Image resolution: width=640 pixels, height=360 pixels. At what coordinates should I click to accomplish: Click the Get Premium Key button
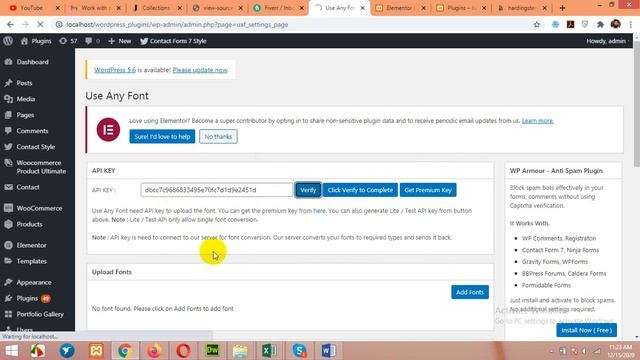click(428, 190)
